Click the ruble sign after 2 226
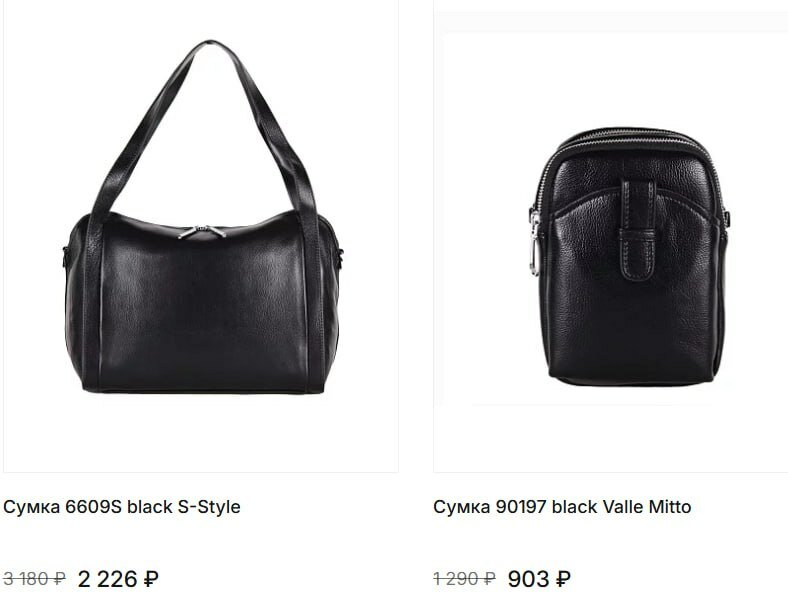The image size is (788, 600). [151, 579]
